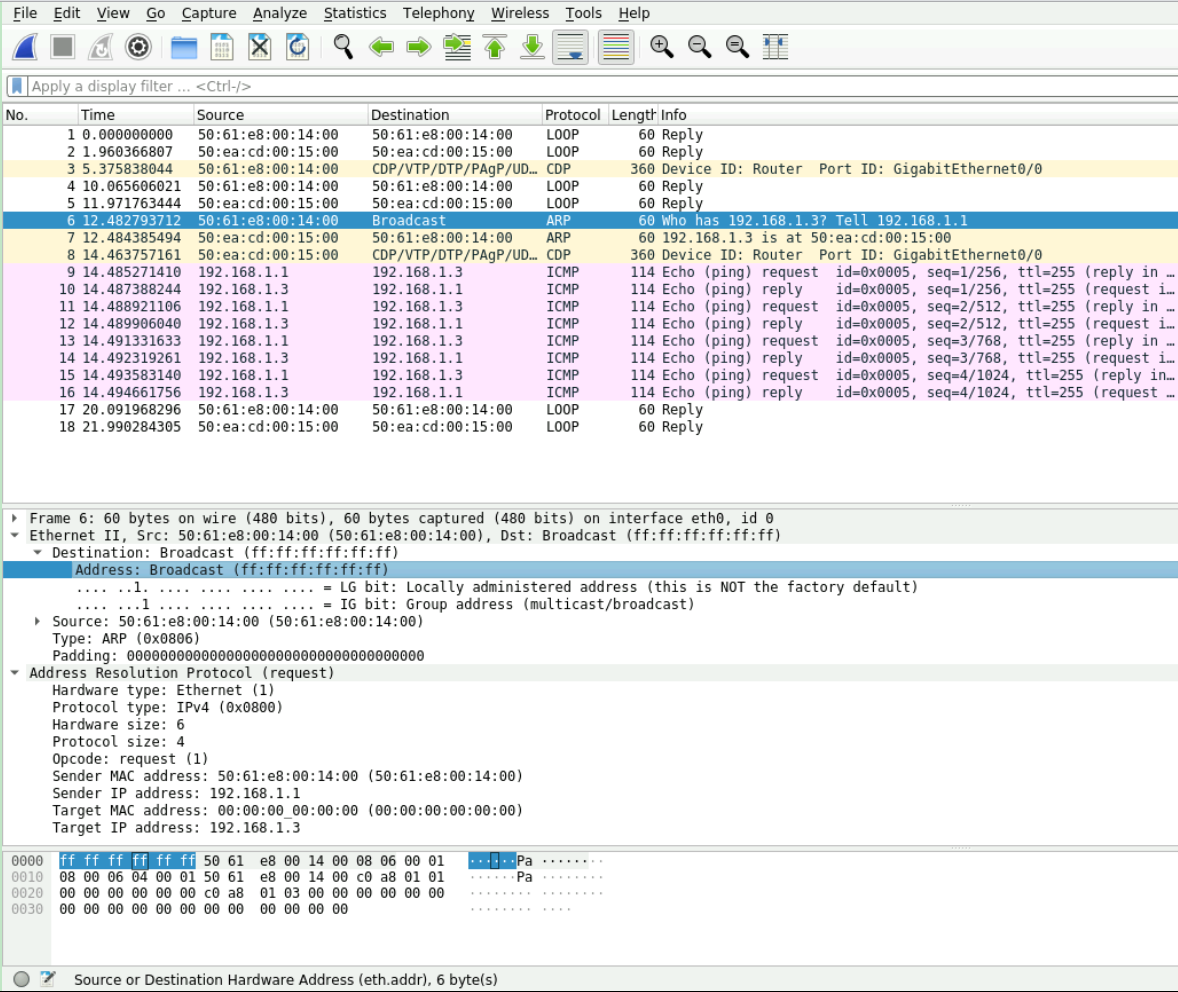Image resolution: width=1178 pixels, height=992 pixels.
Task: Collapse the Address Resolution Protocol section
Action: tap(15, 673)
